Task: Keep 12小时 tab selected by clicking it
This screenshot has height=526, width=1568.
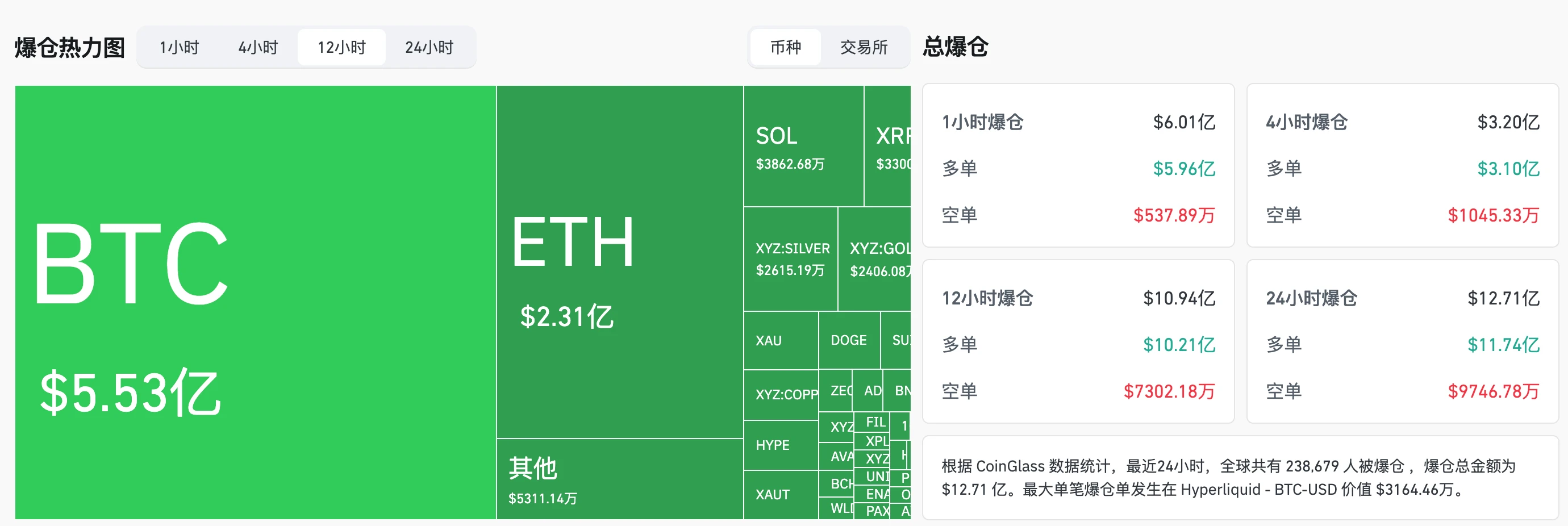Action: 341,47
